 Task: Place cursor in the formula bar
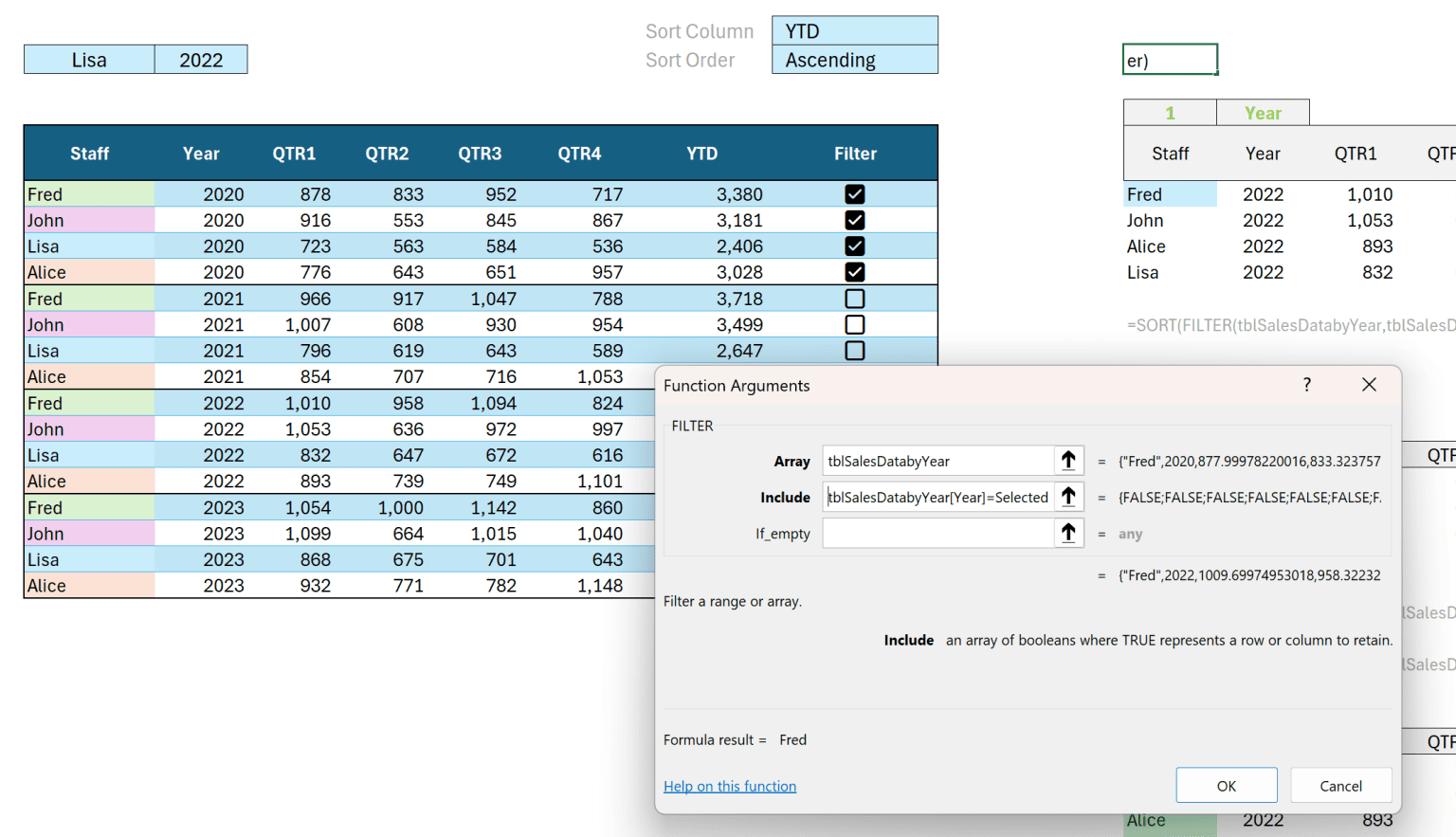pos(1170,59)
